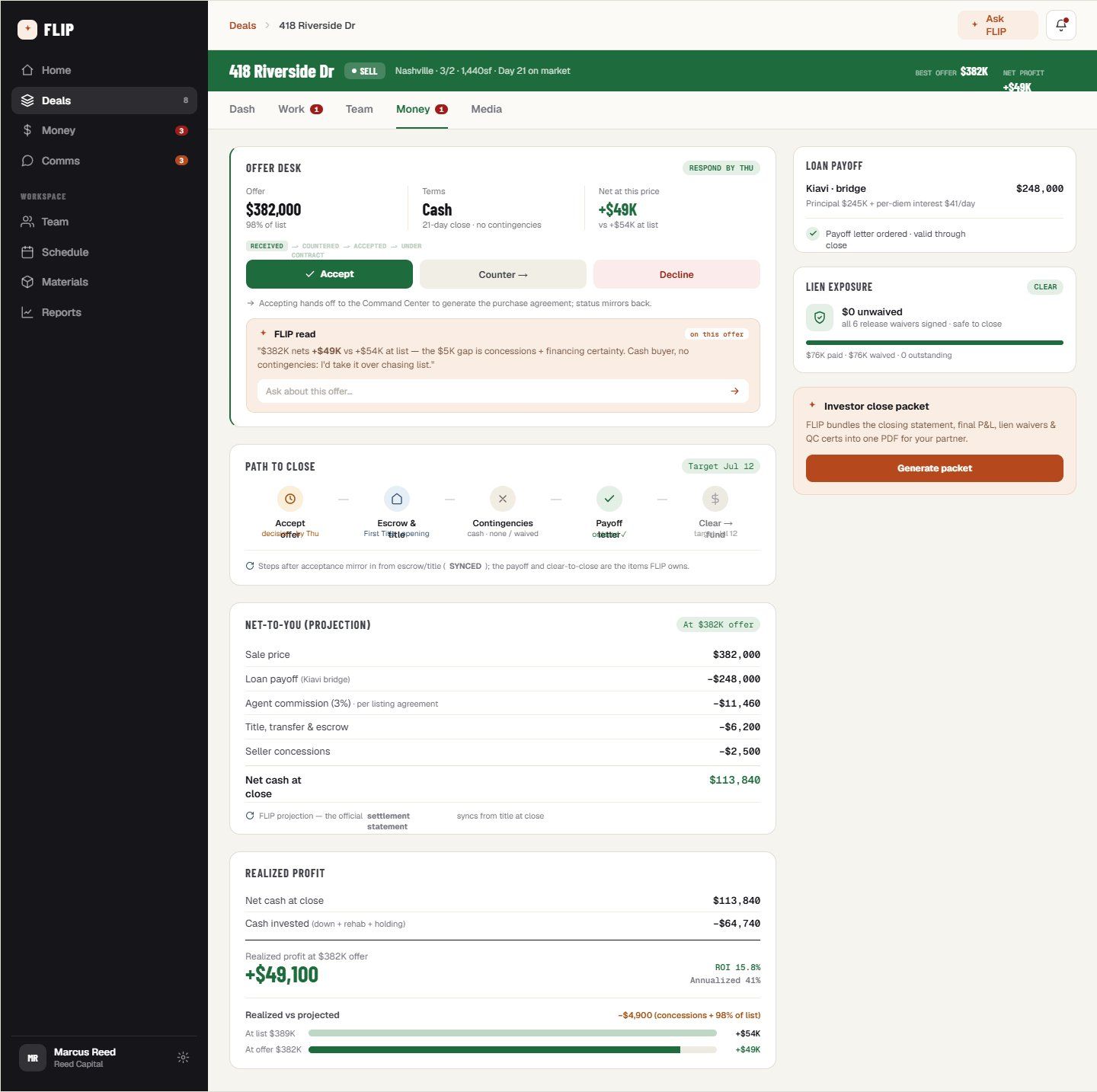Switch to the Team tab
This screenshot has width=1097, height=1092.
360,109
